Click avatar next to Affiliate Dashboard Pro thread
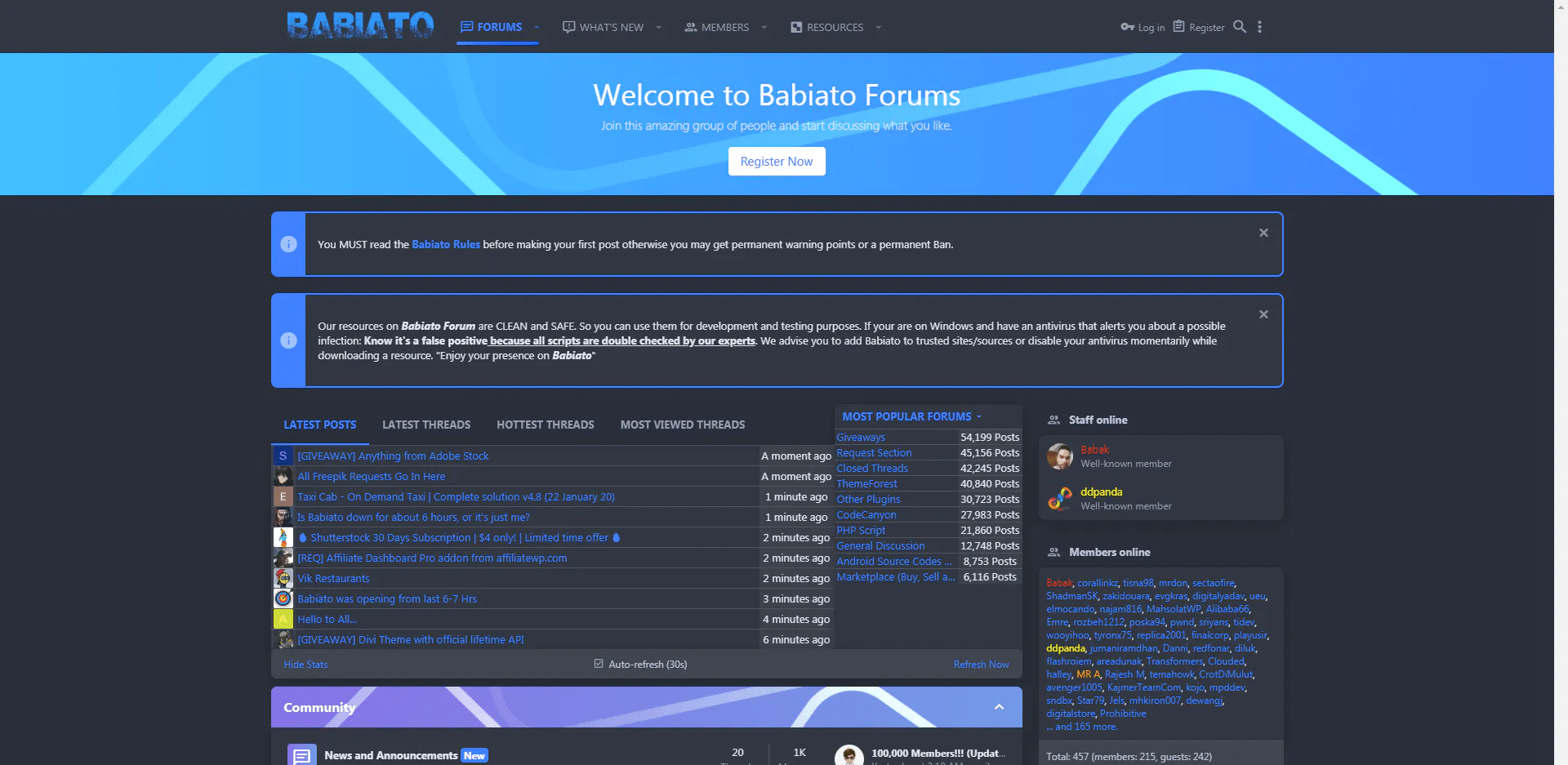 (x=283, y=558)
